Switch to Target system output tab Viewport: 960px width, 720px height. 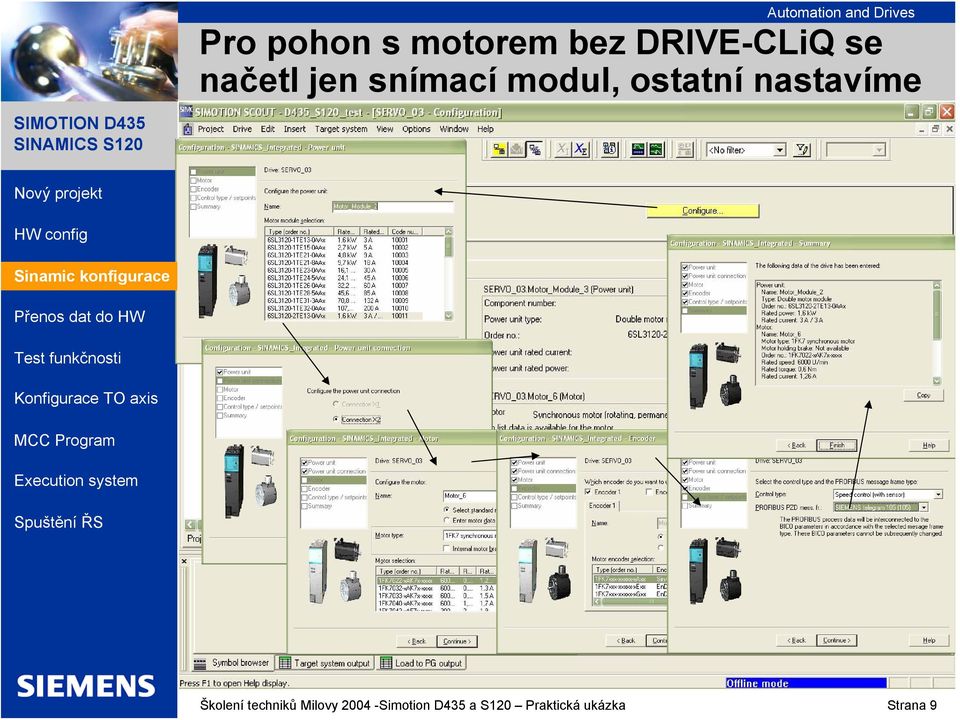325,663
